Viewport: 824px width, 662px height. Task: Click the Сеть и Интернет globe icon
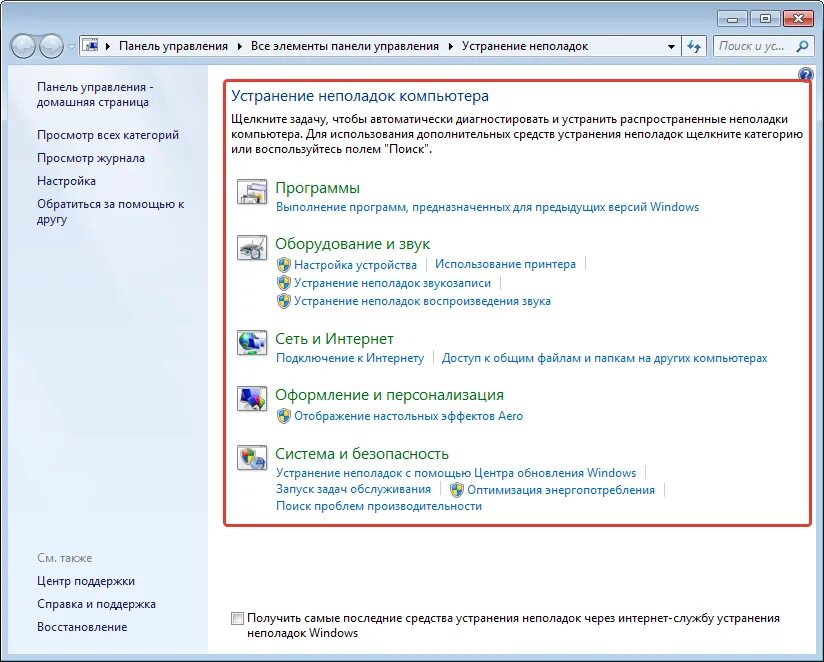(x=252, y=343)
